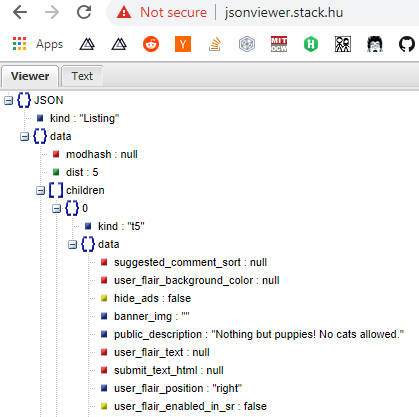Open the second triangle logo bookmark
This screenshot has height=417, width=419.
(x=119, y=44)
